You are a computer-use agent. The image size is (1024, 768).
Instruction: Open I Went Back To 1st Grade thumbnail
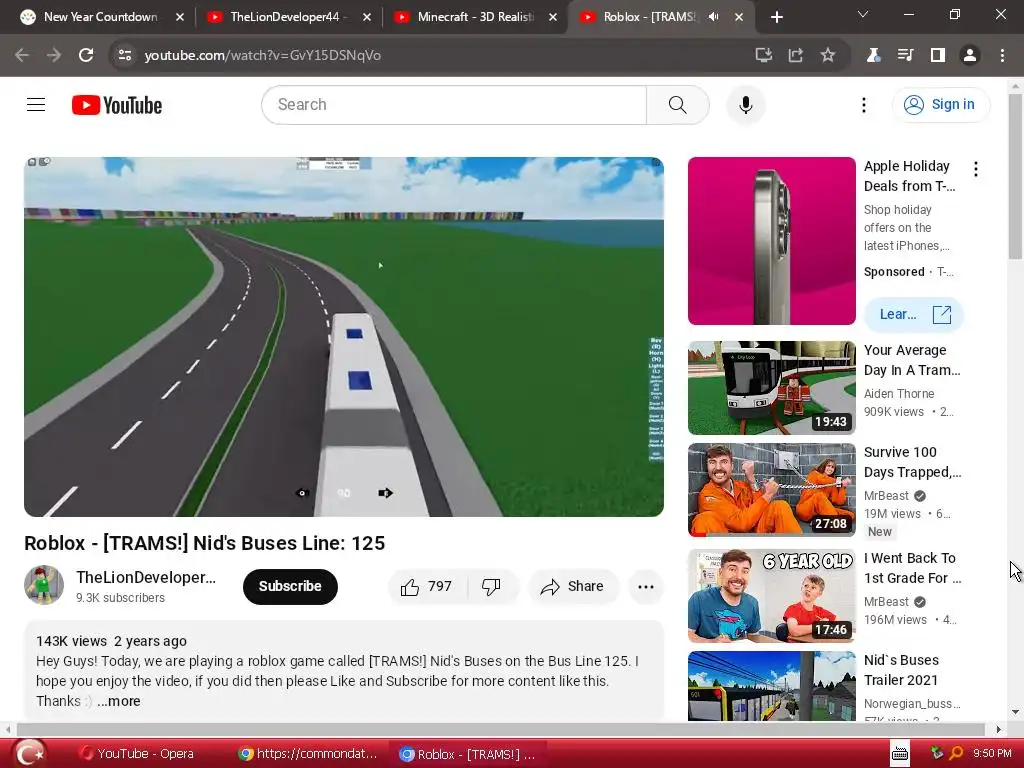coord(771,596)
